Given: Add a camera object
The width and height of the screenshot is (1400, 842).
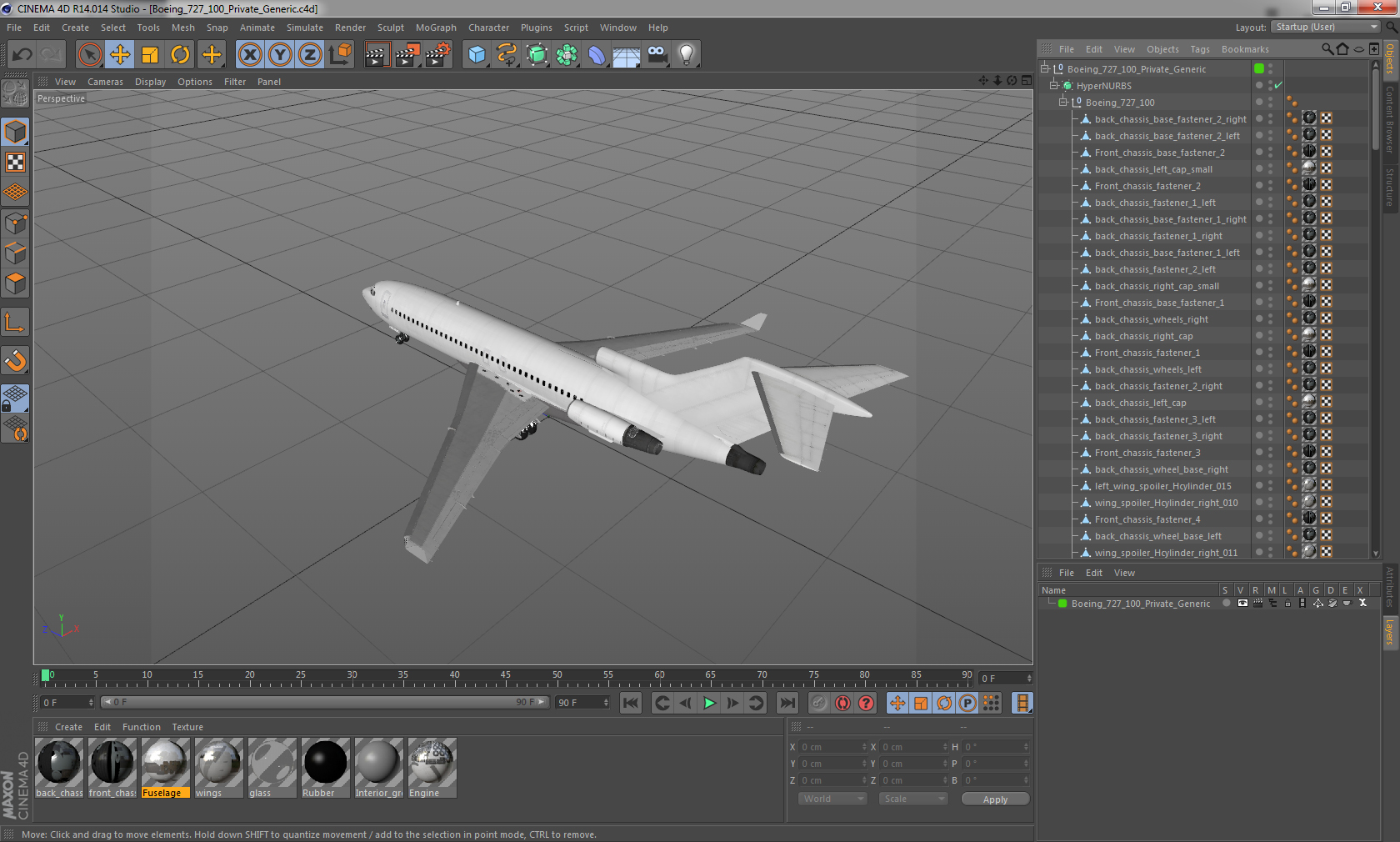Looking at the screenshot, I should 657,55.
